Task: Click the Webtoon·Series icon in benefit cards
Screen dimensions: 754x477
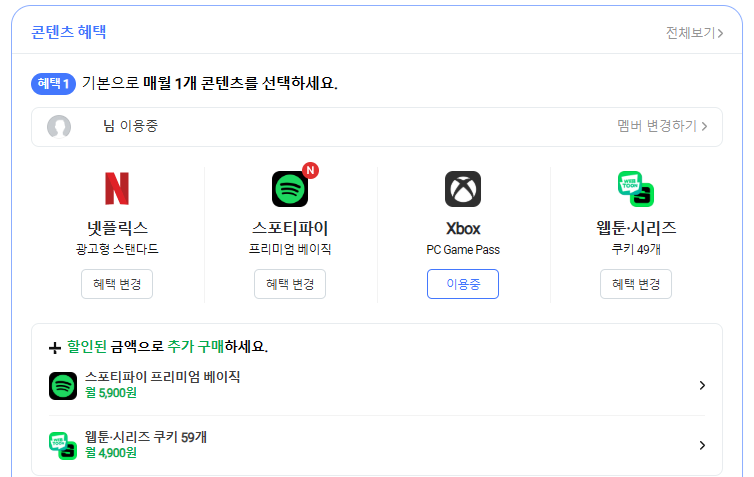Action: (x=636, y=189)
